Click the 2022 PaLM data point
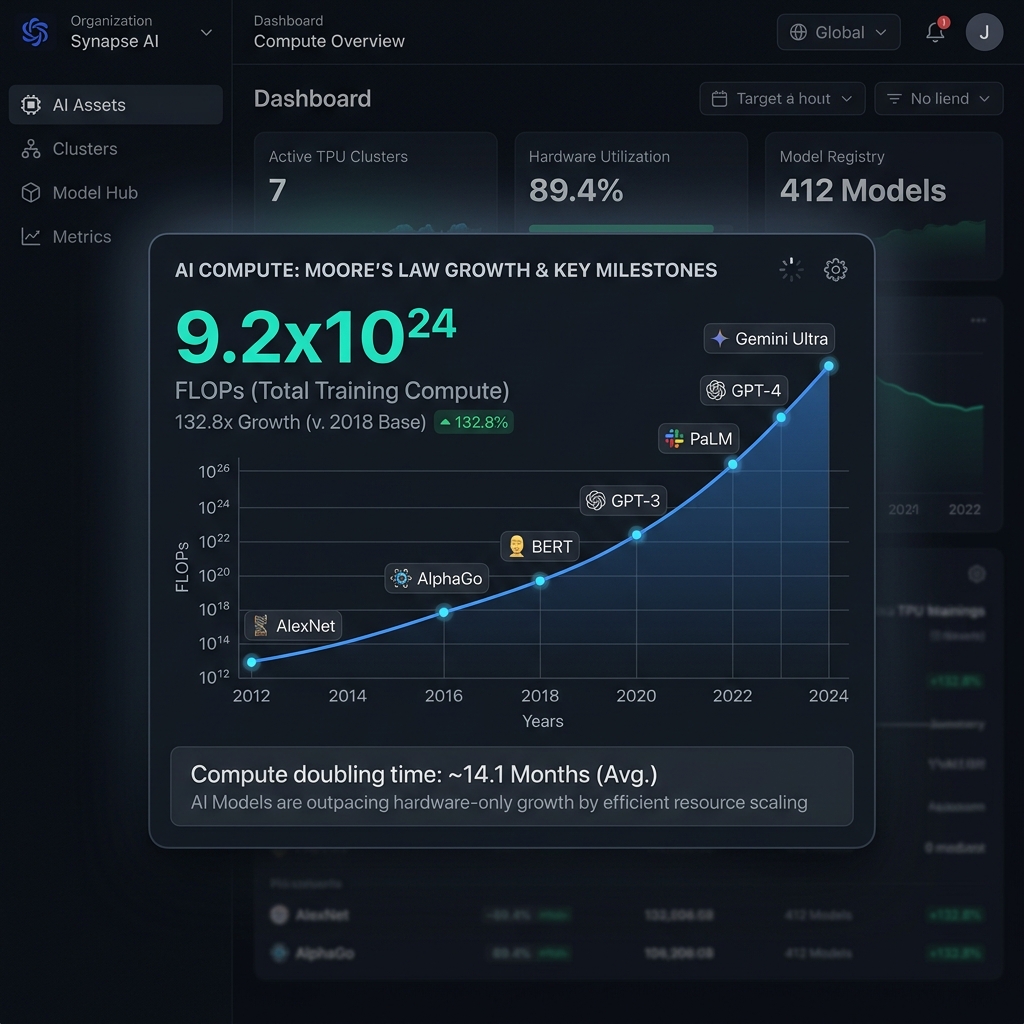Viewport: 1024px width, 1024px height. tap(733, 464)
